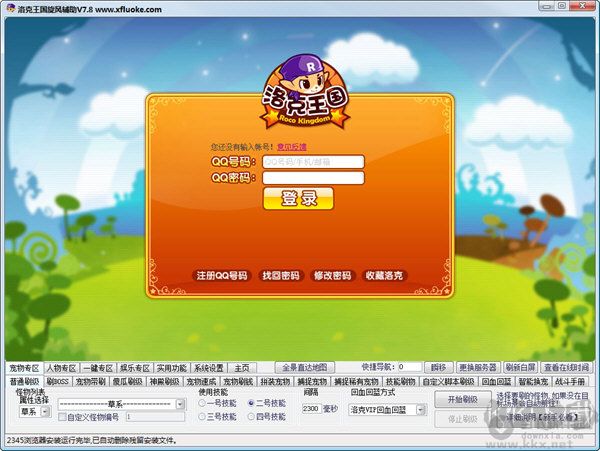Screen dimensions: 600x451
Task: Click the 回血回蓝方式 label
Action: (373, 392)
